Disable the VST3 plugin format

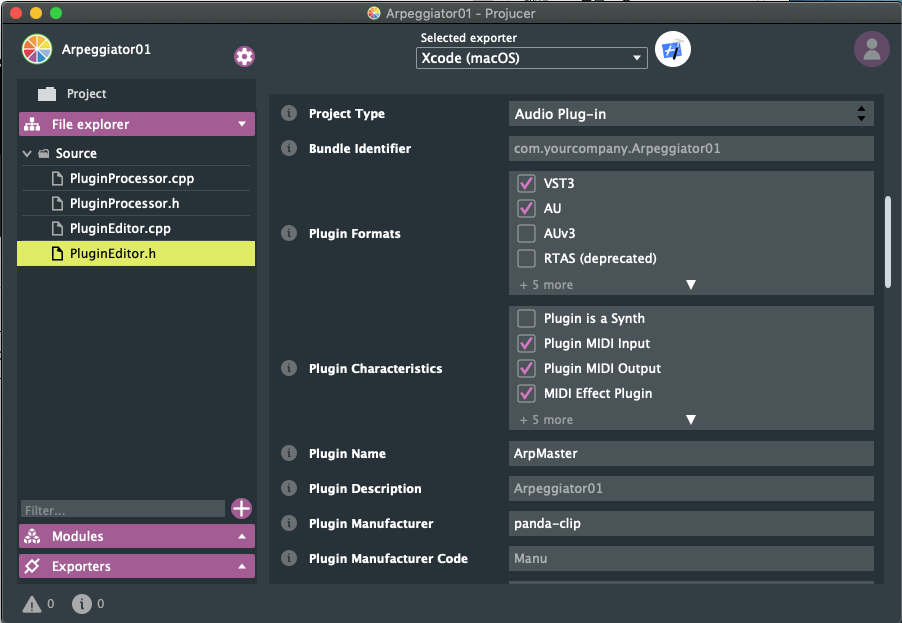tap(526, 184)
